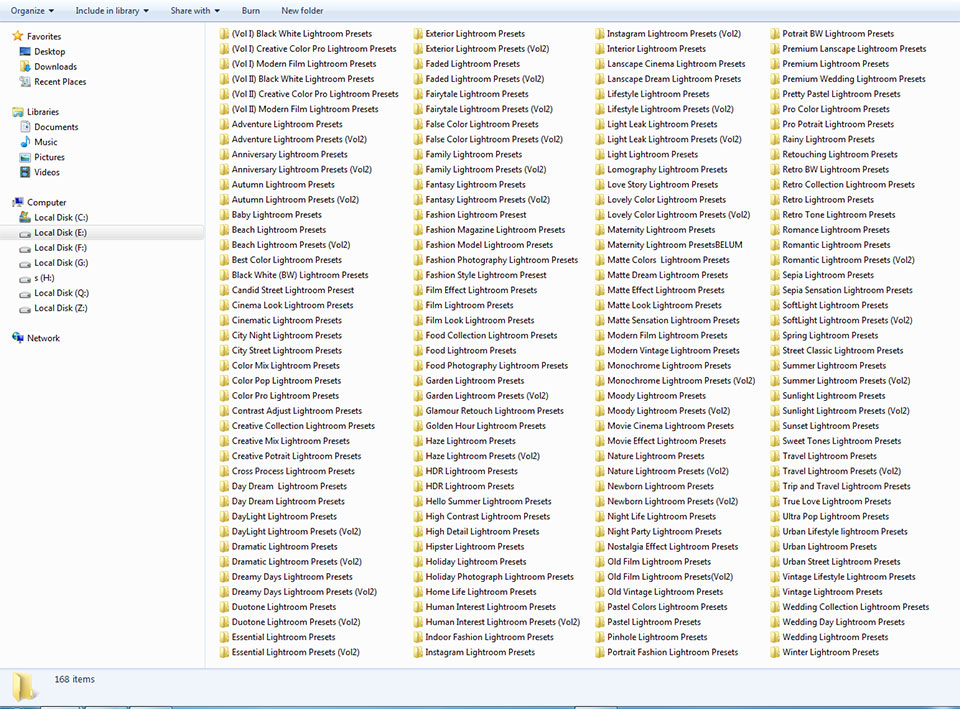
Task: Click the Network icon in sidebar
Action: [x=18, y=337]
